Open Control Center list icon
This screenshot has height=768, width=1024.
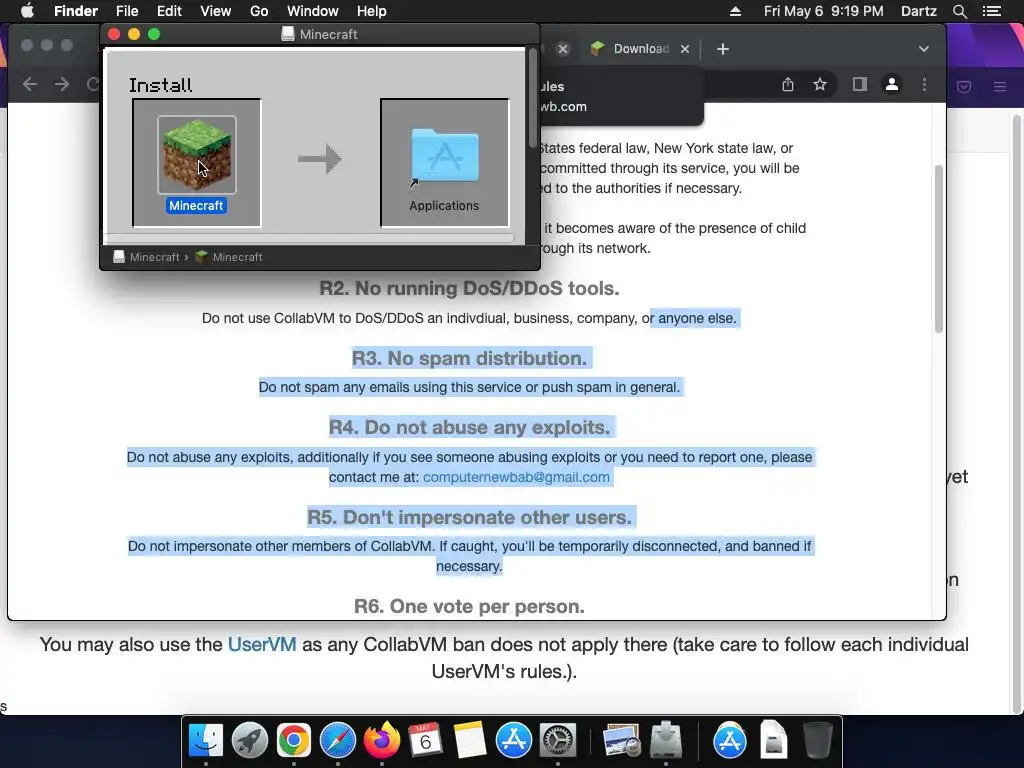tap(992, 11)
